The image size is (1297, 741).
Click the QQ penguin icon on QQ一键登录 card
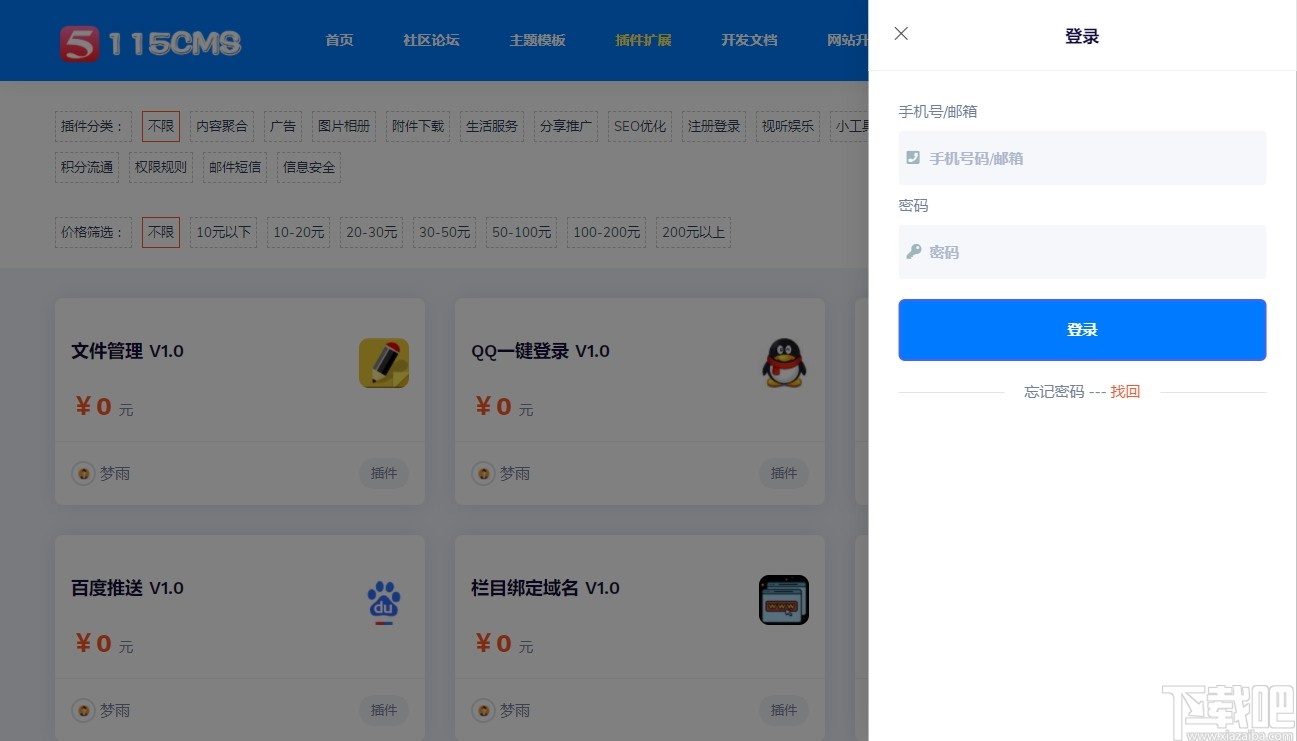pyautogui.click(x=784, y=363)
